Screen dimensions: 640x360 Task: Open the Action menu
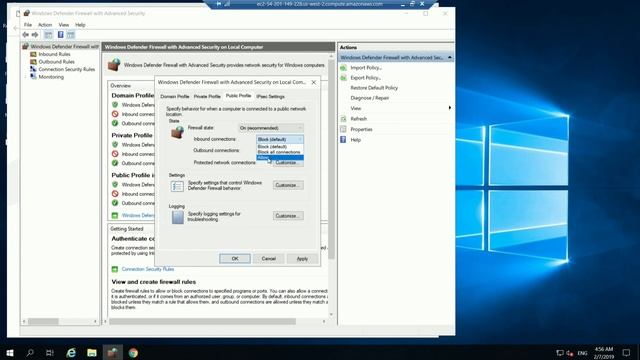click(x=45, y=25)
